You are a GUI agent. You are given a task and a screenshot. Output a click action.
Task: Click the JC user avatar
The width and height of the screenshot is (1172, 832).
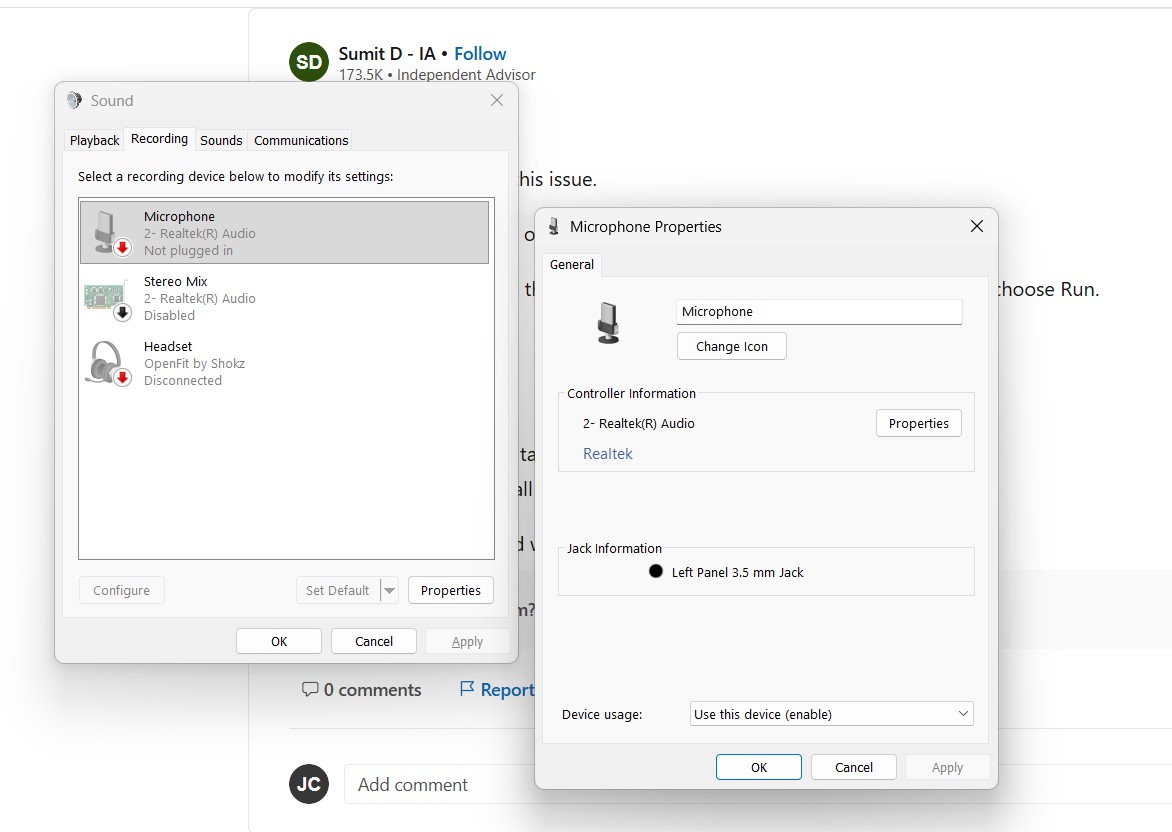point(309,784)
